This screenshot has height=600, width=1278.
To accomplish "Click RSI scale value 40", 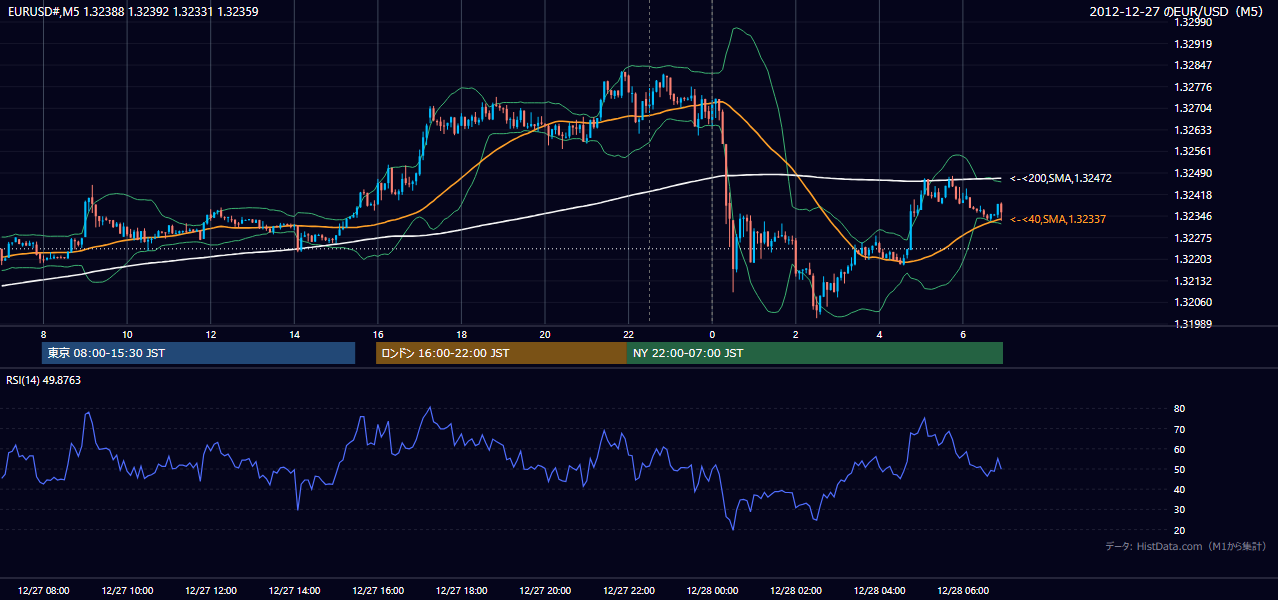I will pyautogui.click(x=1180, y=490).
